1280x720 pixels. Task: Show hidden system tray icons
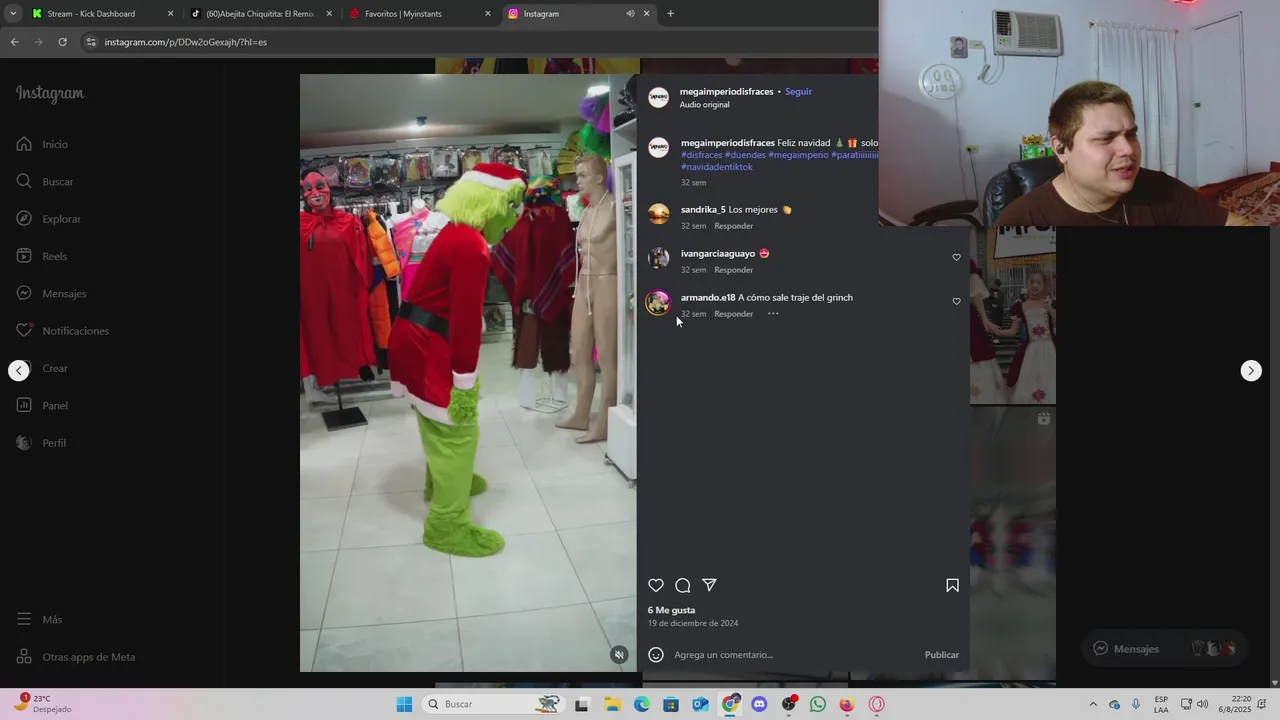pyautogui.click(x=1092, y=704)
